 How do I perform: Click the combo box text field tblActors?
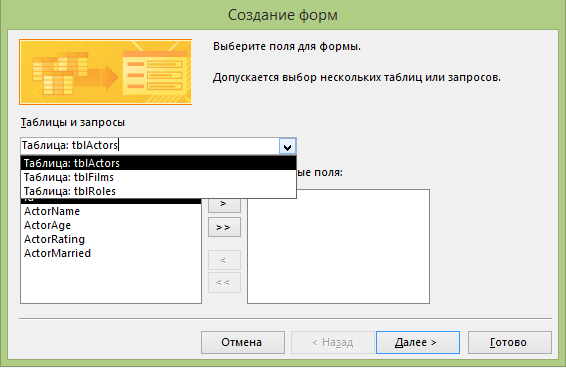(x=150, y=146)
